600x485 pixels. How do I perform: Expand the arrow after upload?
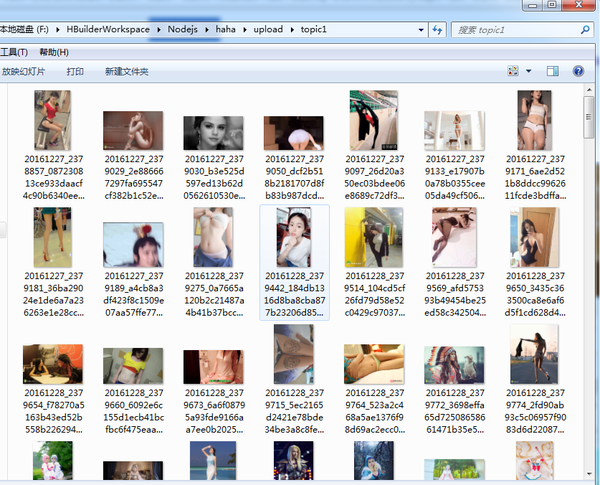(292, 29)
